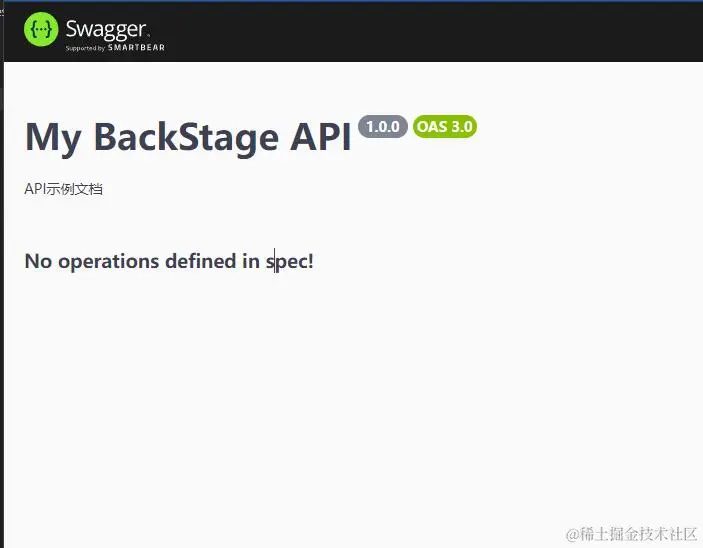Click the word 'in' in the message
Viewport: 703px width, 548px height.
tap(251, 261)
